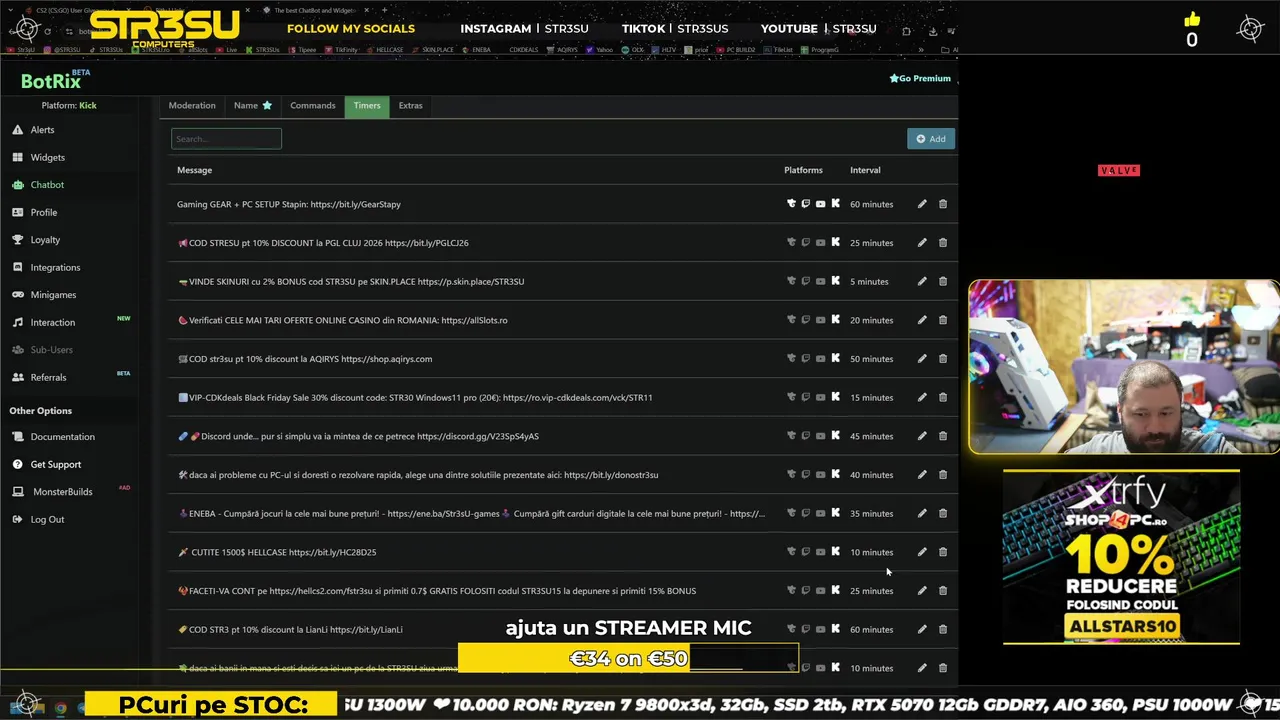Open the Extras tab
This screenshot has height=720, width=1280.
click(x=410, y=105)
